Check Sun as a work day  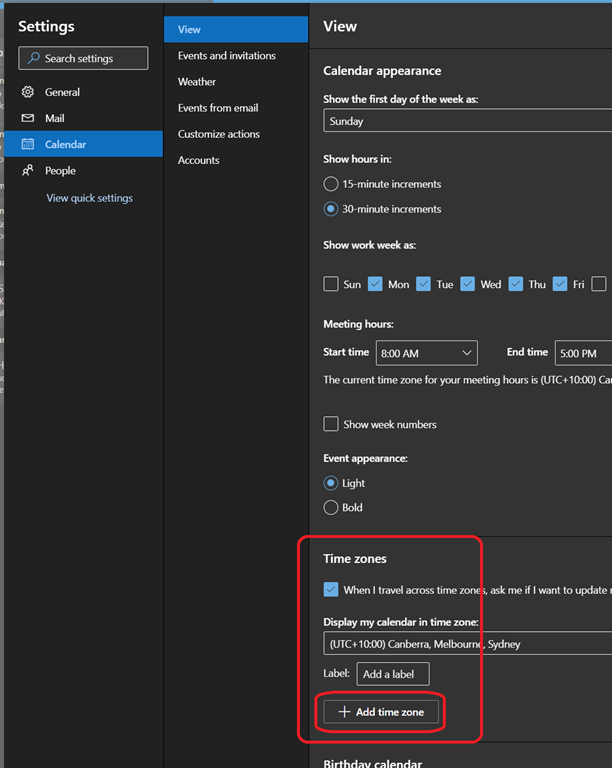(x=331, y=284)
